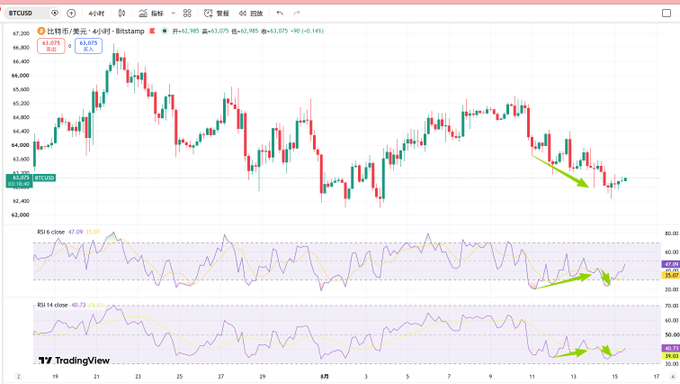
Task: Redo the chart action
Action: click(x=297, y=13)
